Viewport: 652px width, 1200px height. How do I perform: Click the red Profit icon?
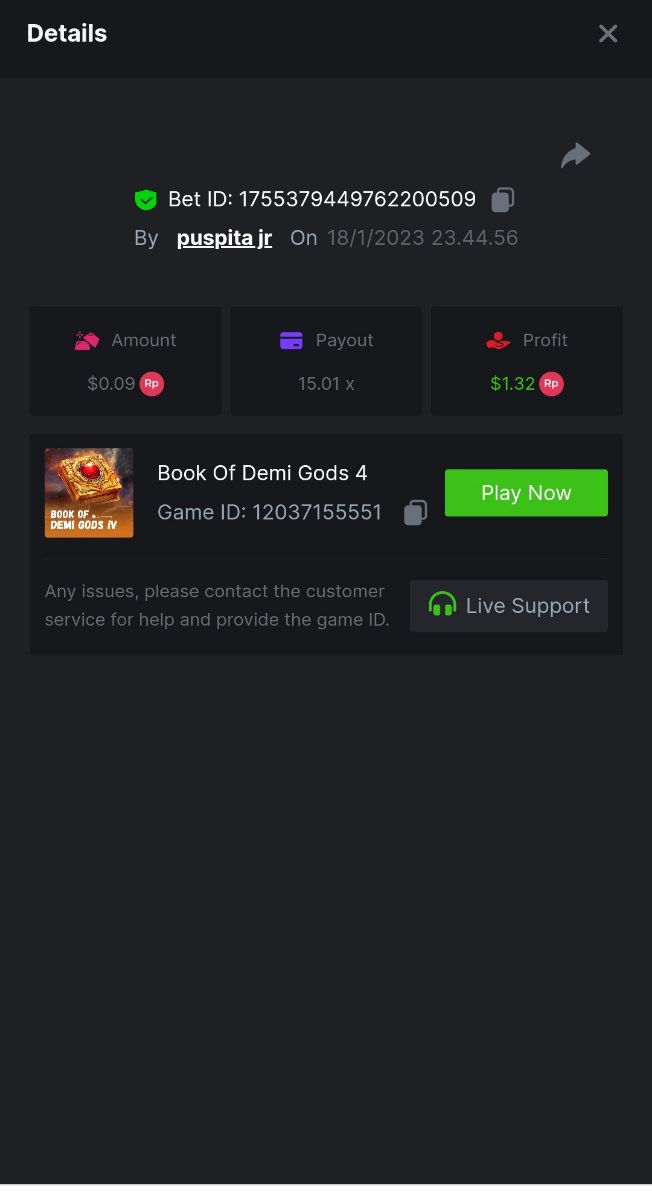(498, 341)
